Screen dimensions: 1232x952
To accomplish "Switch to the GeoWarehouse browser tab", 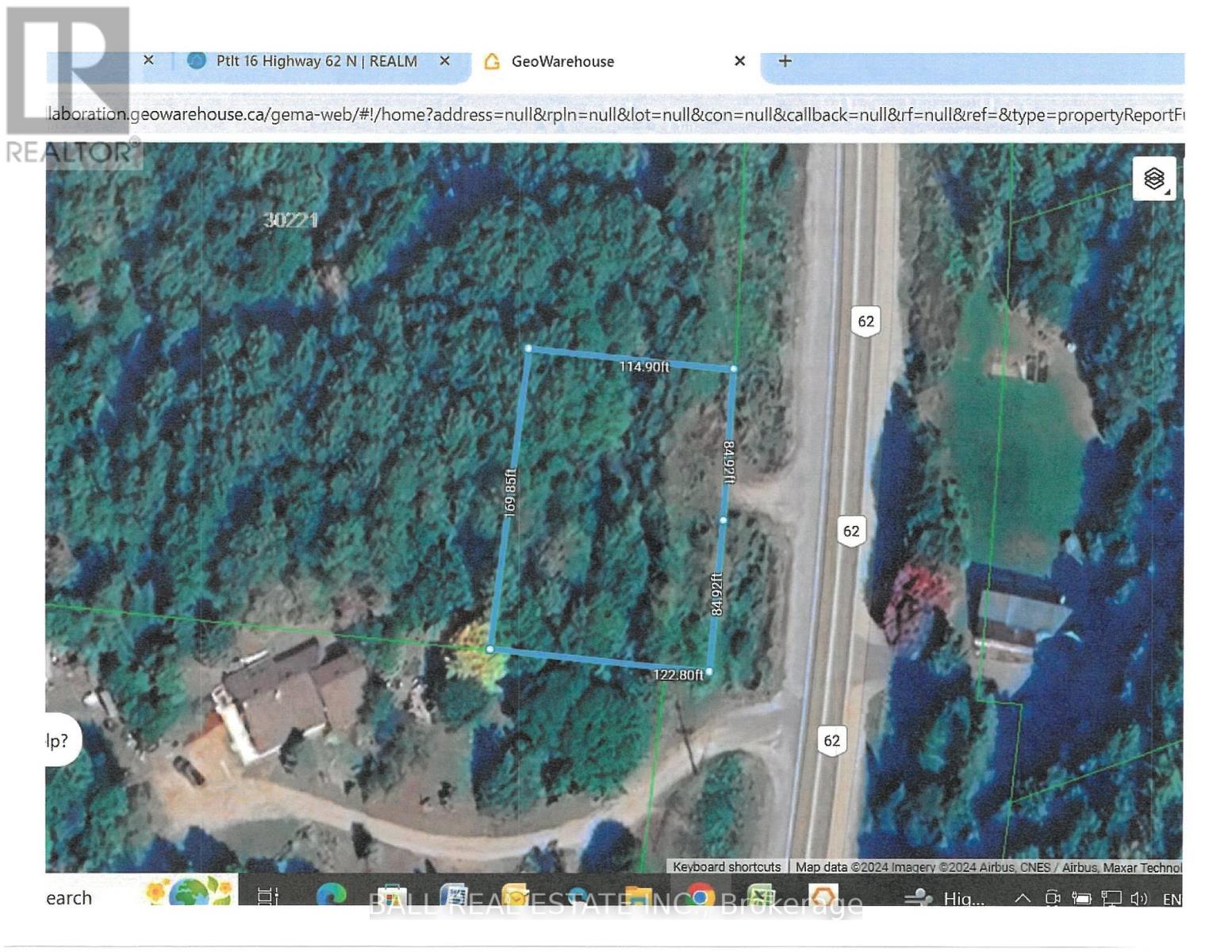I will click(x=563, y=61).
